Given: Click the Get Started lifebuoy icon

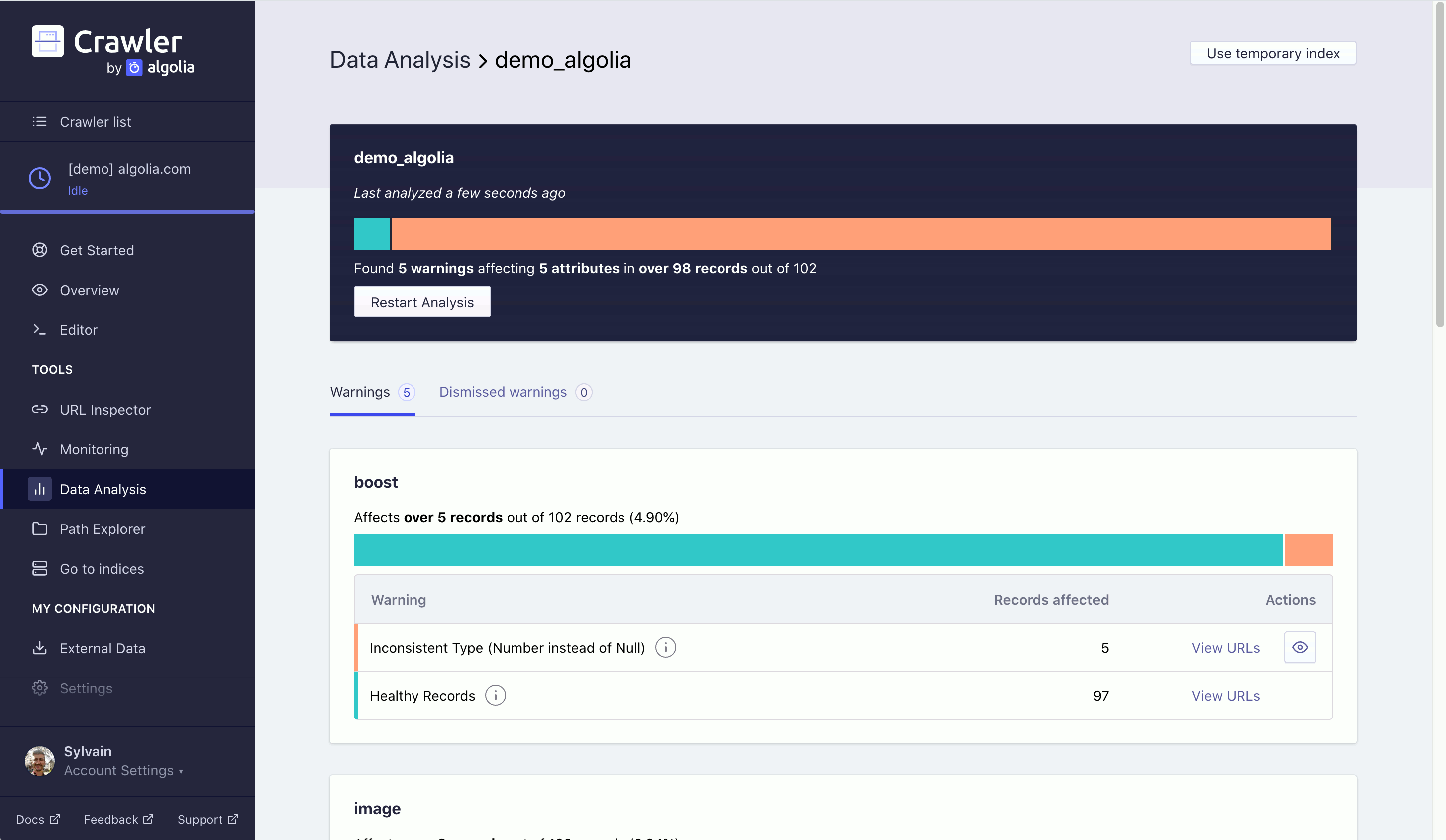Looking at the screenshot, I should pos(40,250).
